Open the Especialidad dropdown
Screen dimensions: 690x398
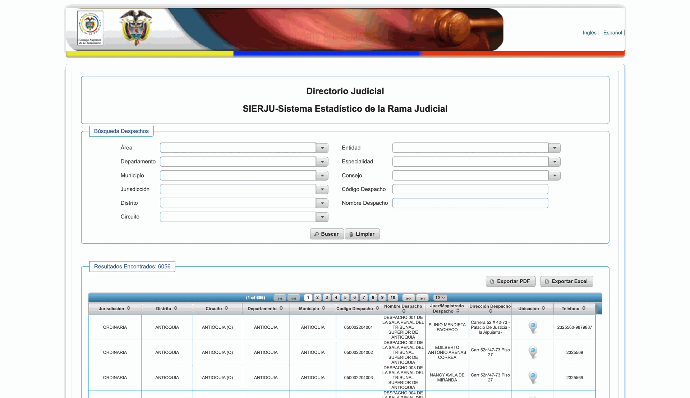pyautogui.click(x=554, y=162)
